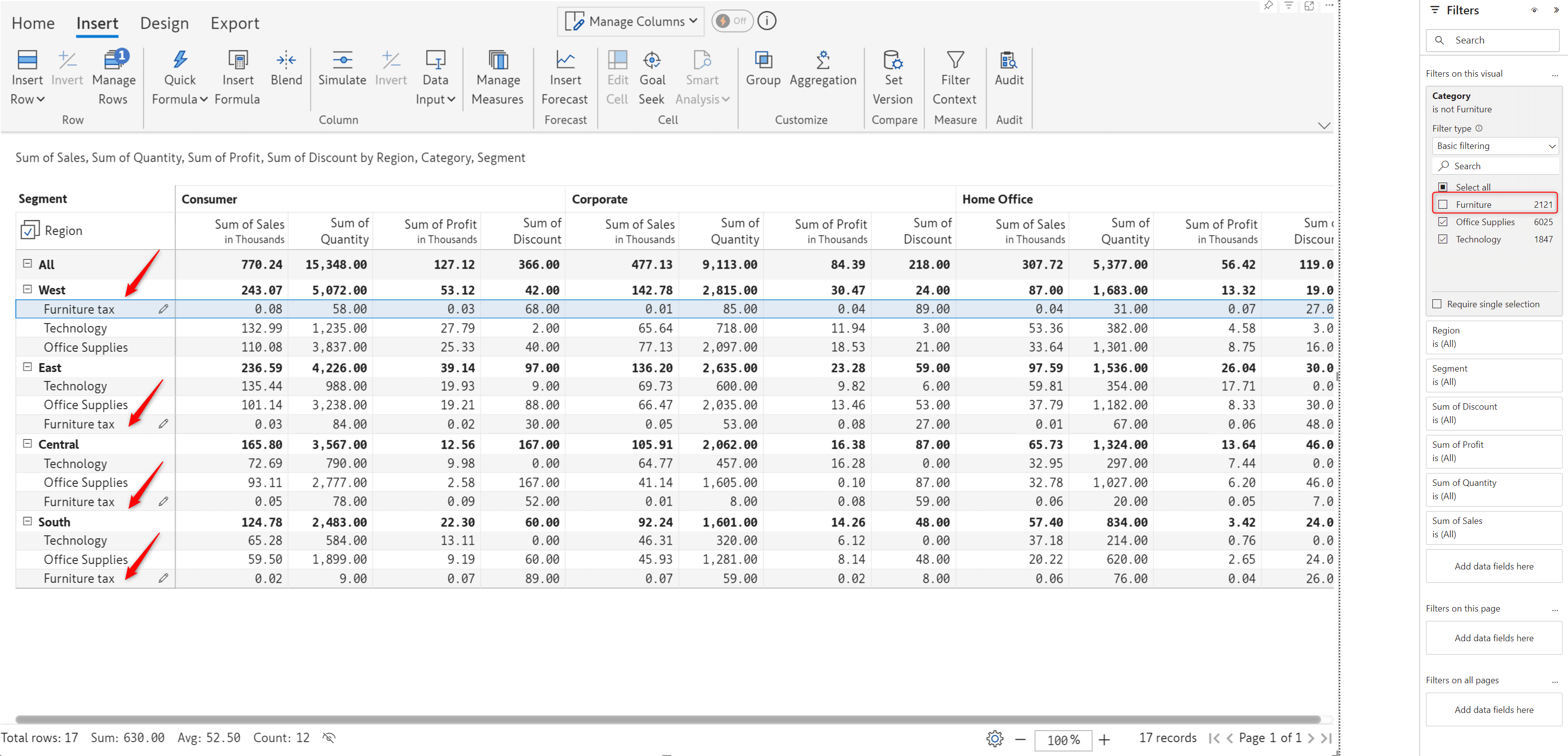This screenshot has height=756, width=1568.
Task: Click the 100% zoom input
Action: click(x=1063, y=740)
